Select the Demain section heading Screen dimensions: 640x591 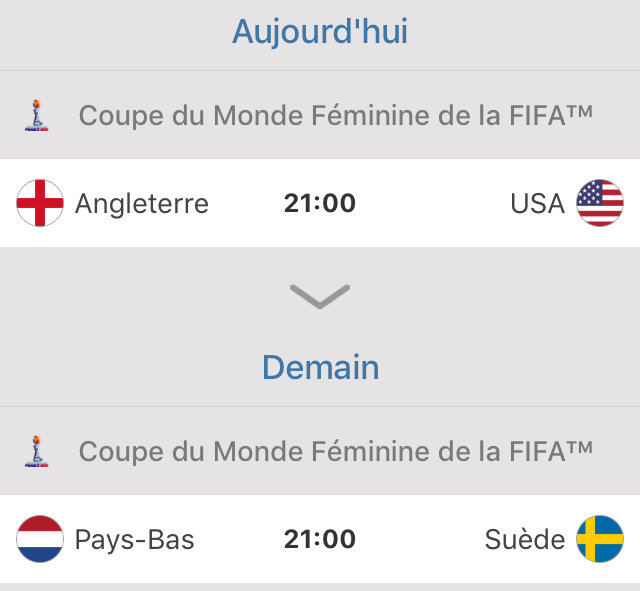point(320,367)
